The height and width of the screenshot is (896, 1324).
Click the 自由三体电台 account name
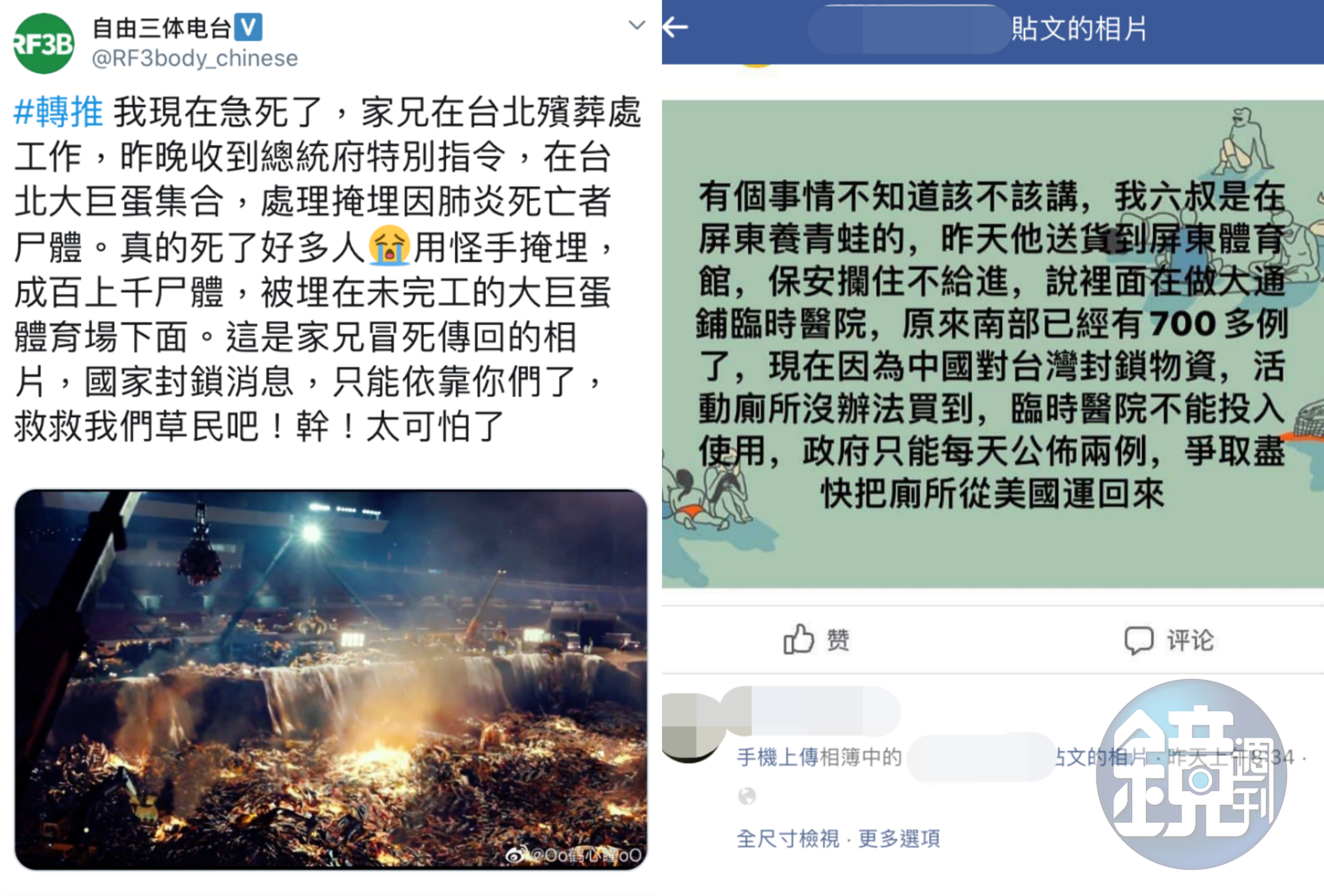(x=161, y=27)
